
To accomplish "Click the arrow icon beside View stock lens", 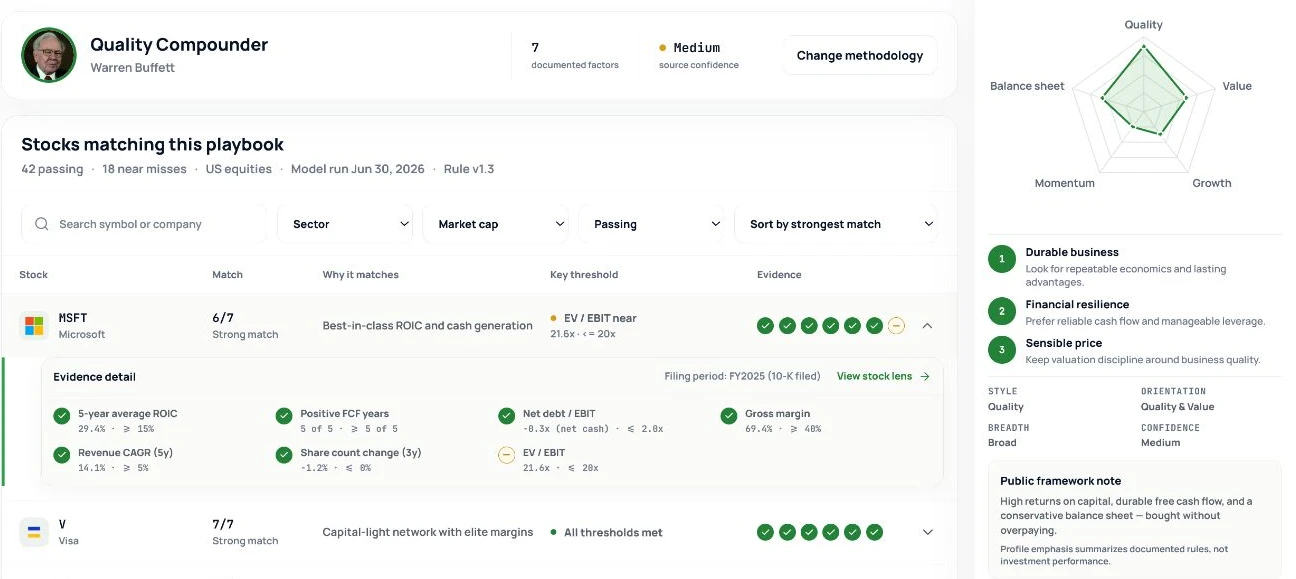I will click(925, 376).
